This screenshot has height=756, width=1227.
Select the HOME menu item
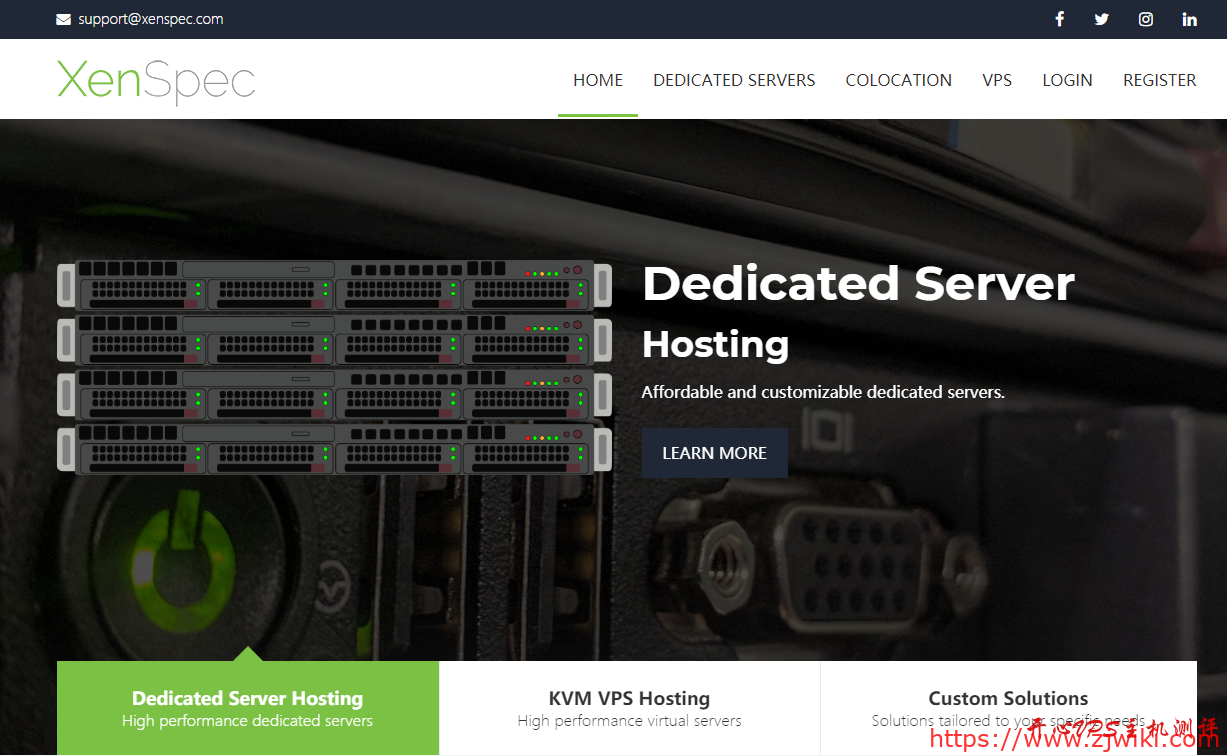pyautogui.click(x=598, y=80)
